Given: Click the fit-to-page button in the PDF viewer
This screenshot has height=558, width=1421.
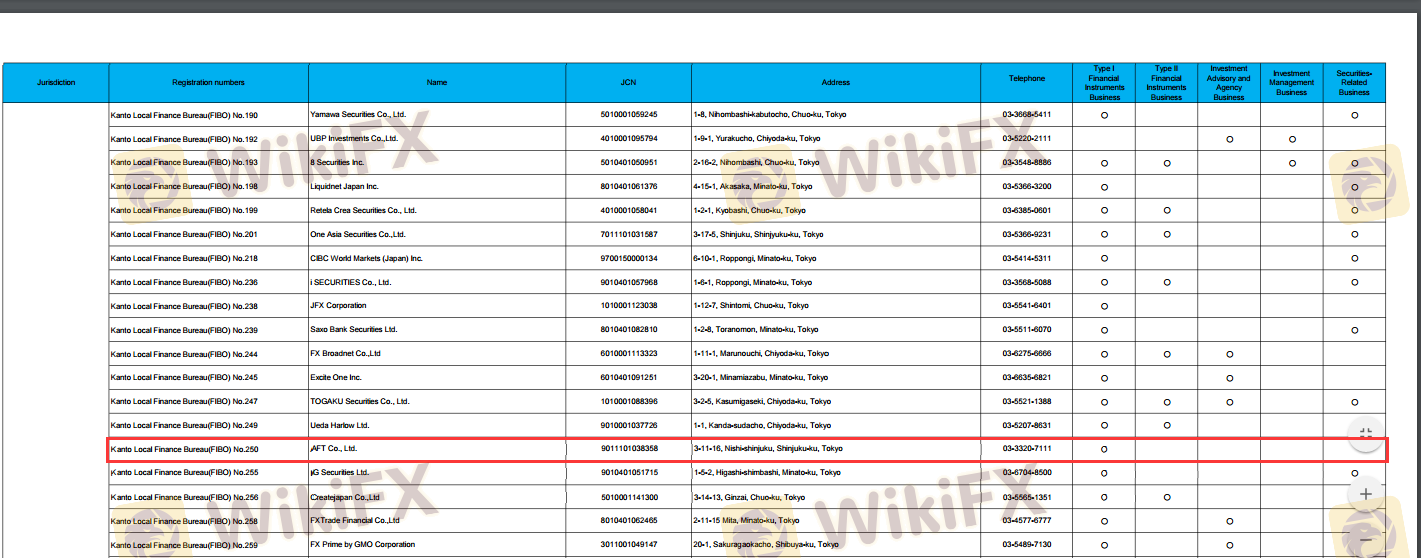Looking at the screenshot, I should click(1365, 433).
